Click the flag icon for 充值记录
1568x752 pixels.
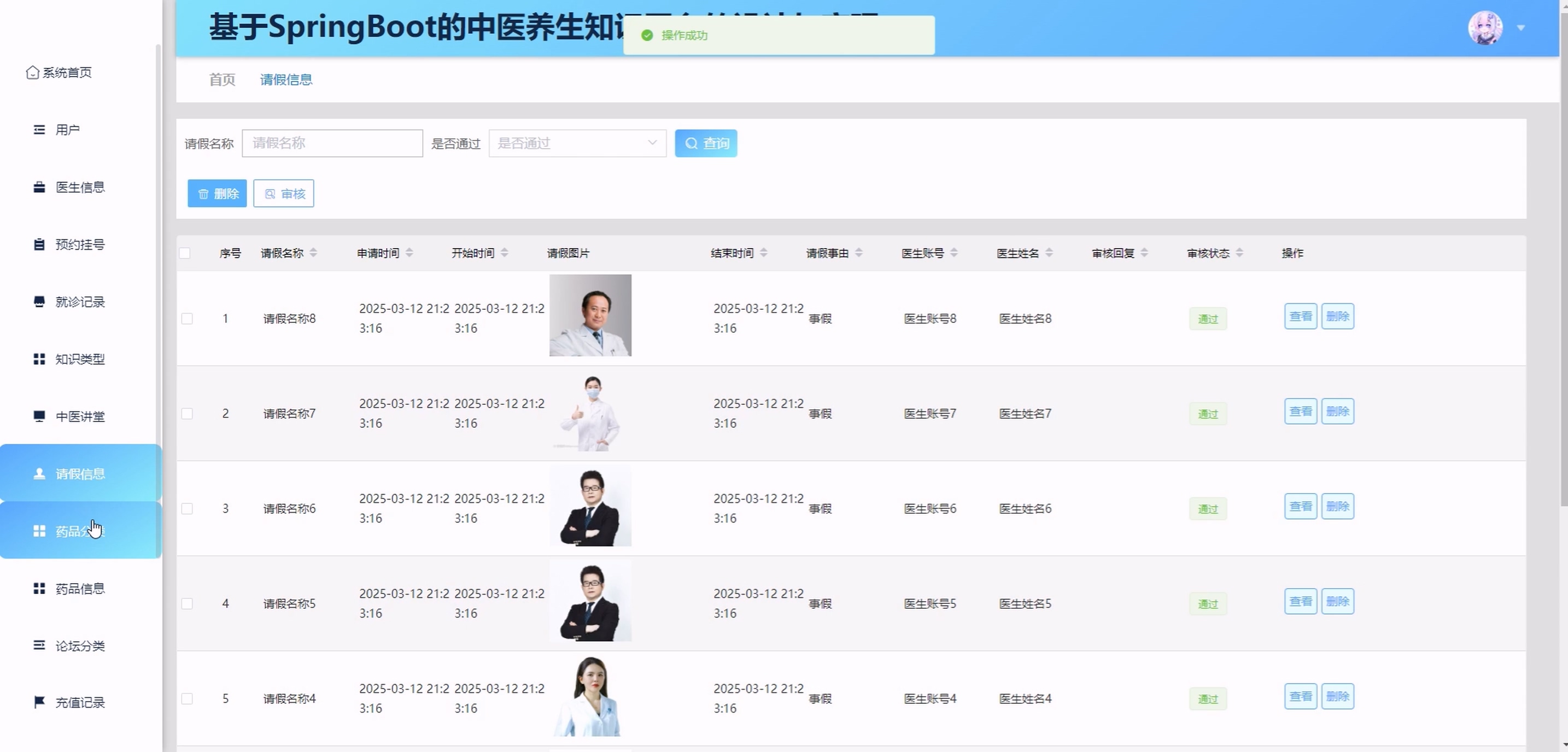(x=39, y=702)
